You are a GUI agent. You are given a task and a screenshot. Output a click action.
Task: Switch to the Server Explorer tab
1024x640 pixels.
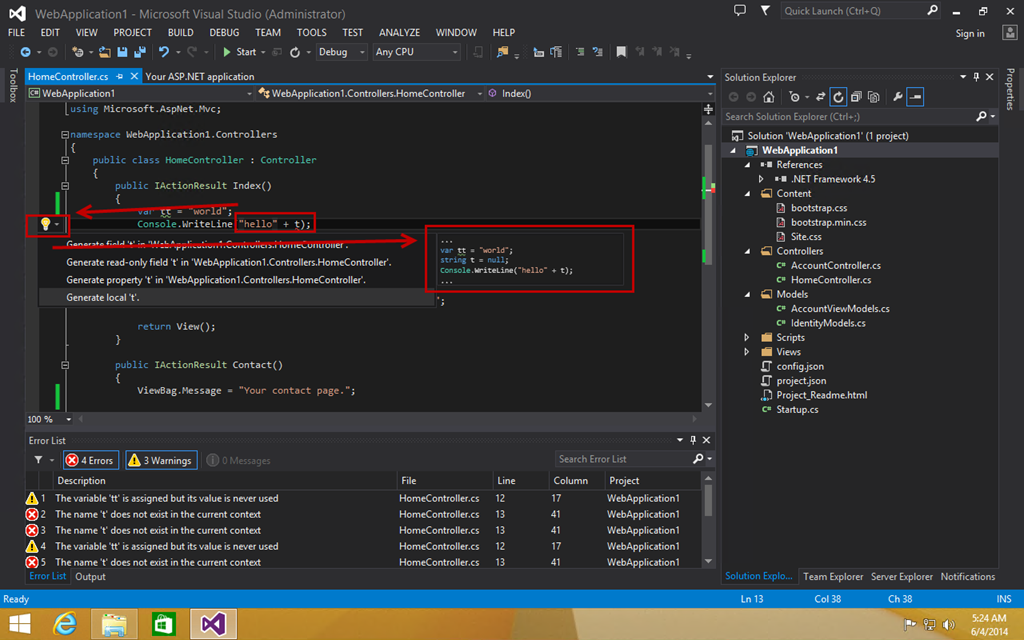click(902, 577)
